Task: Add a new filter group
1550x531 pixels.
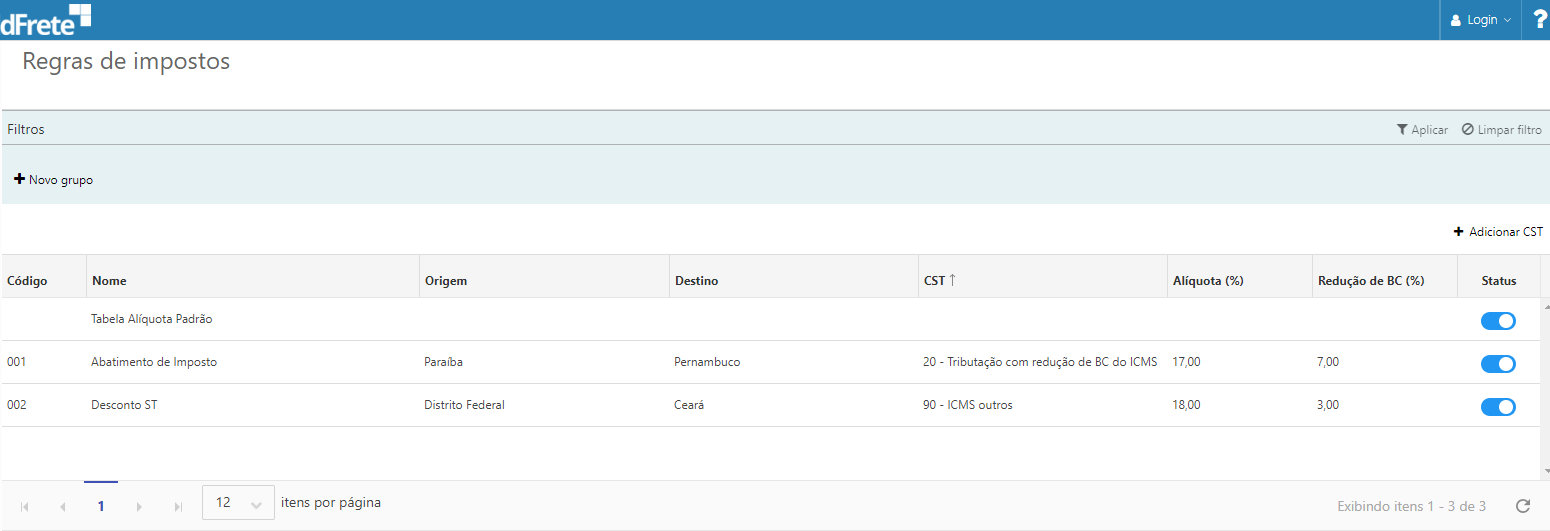Action: 54,180
